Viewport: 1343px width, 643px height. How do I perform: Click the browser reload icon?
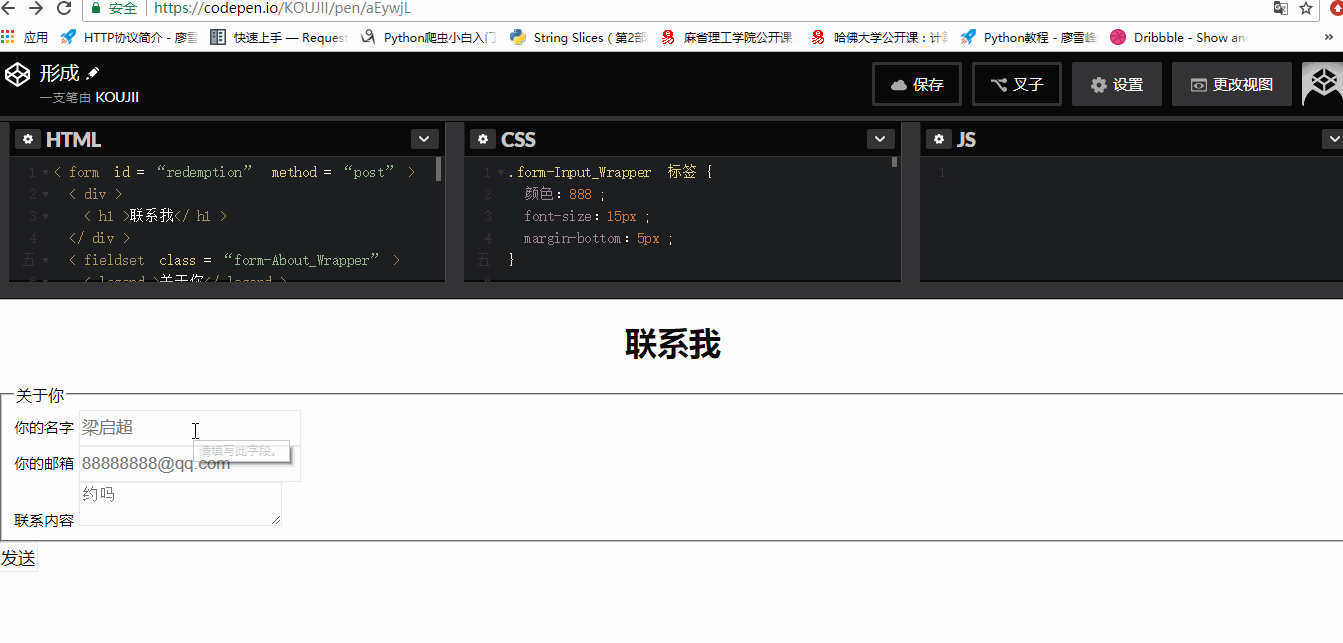[64, 8]
